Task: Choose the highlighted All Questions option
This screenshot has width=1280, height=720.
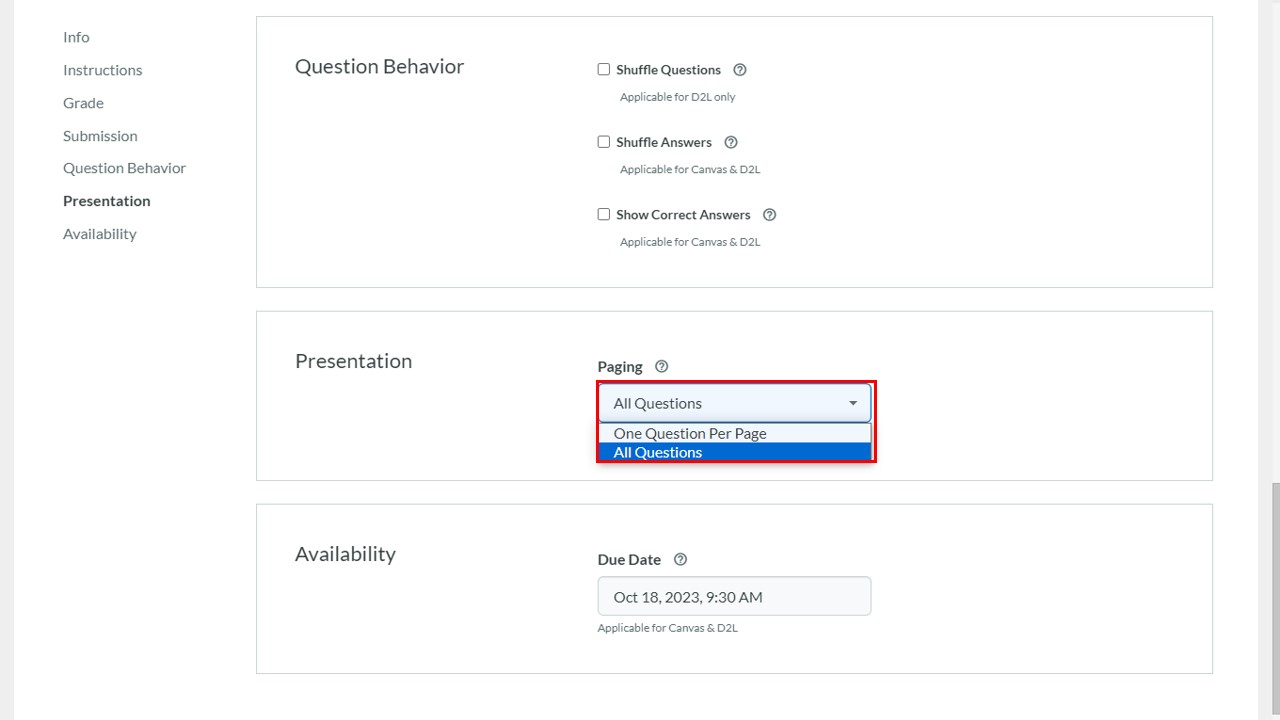Action: click(735, 452)
